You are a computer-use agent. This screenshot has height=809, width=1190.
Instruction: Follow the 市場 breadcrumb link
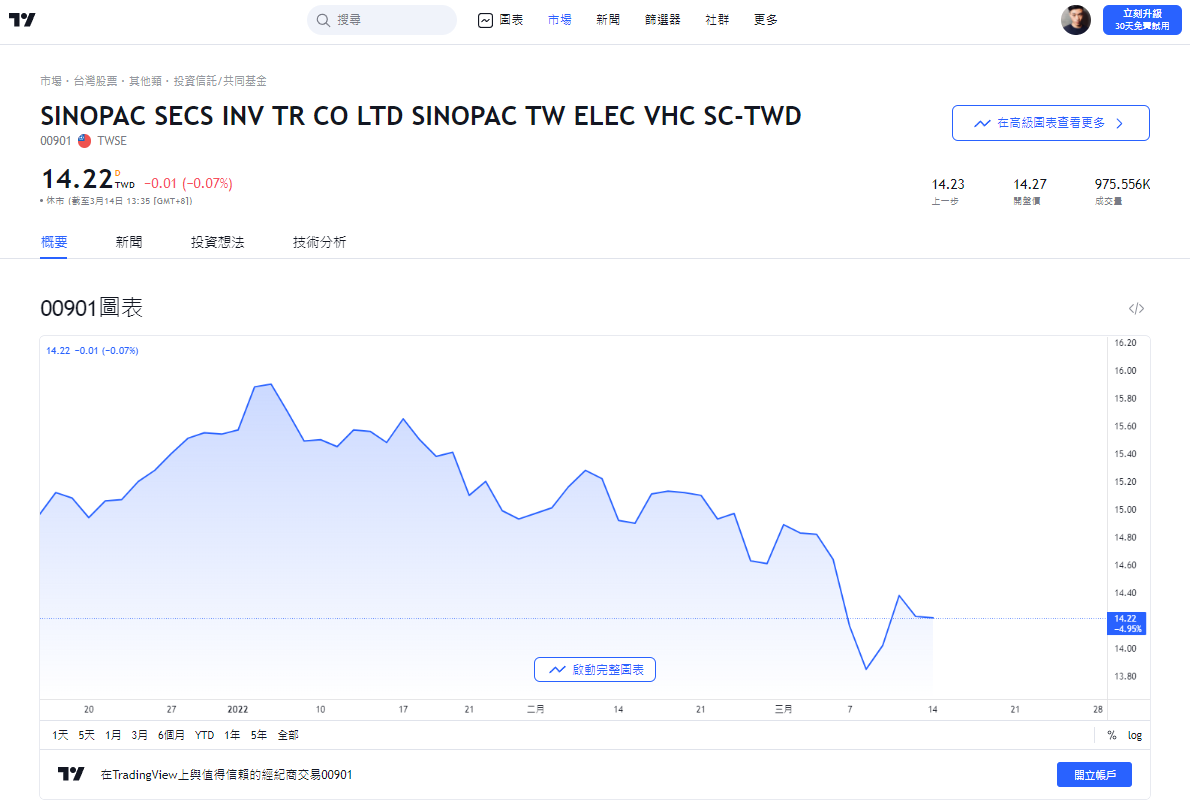tap(51, 80)
